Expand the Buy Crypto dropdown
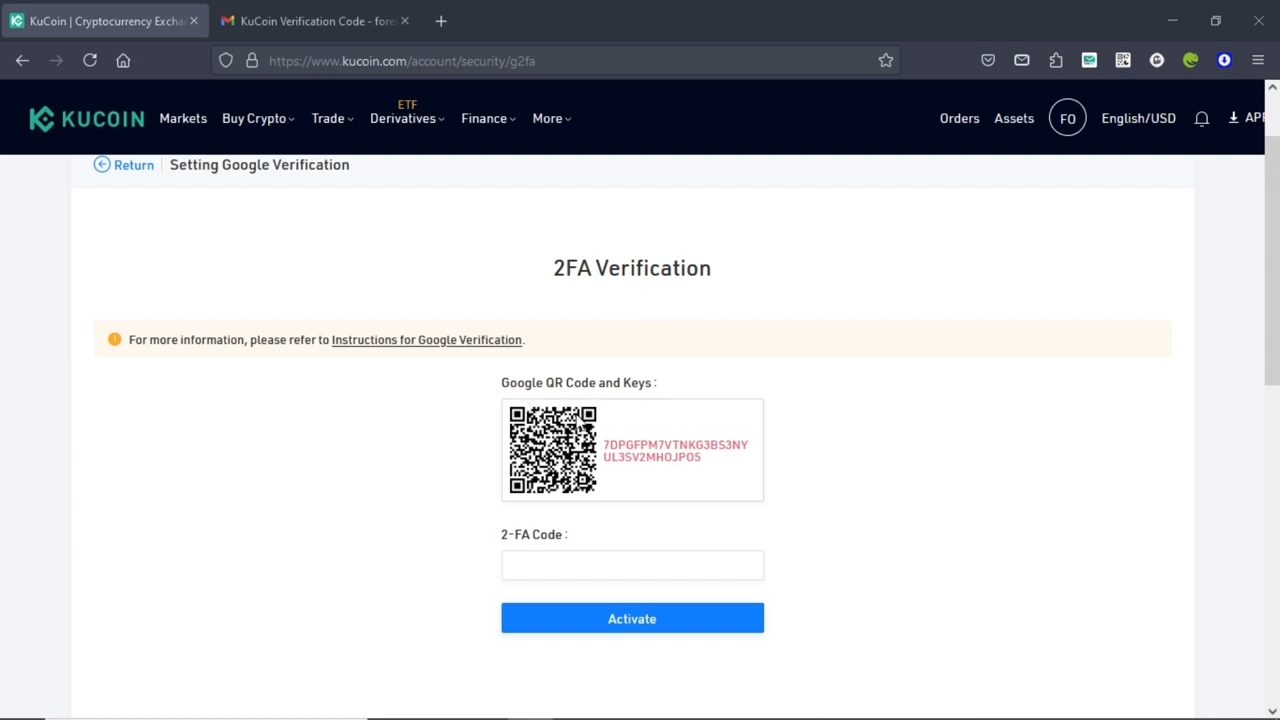This screenshot has height=720, width=1280. tap(257, 119)
